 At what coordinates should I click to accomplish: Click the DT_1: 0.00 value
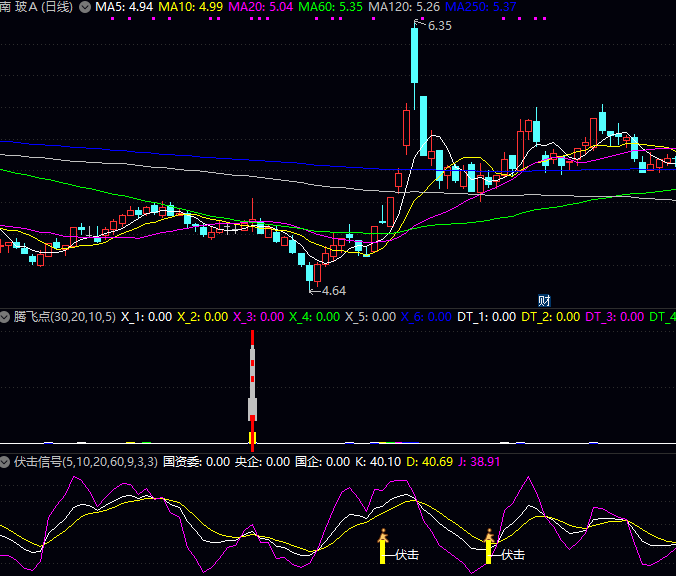(x=486, y=317)
